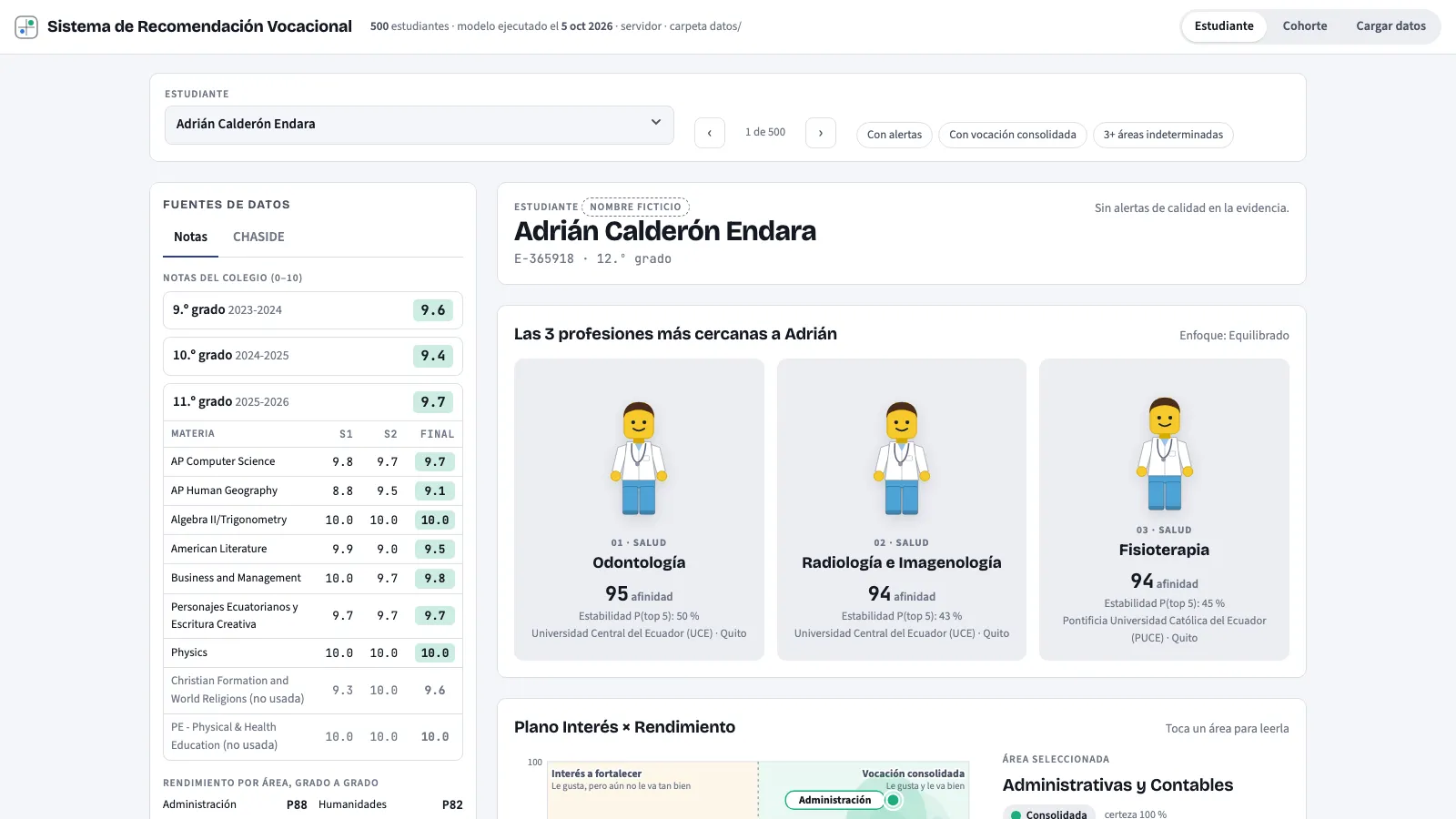Click the Sin alertas de calidad message
Viewport: 1456px width, 819px height.
[1191, 208]
